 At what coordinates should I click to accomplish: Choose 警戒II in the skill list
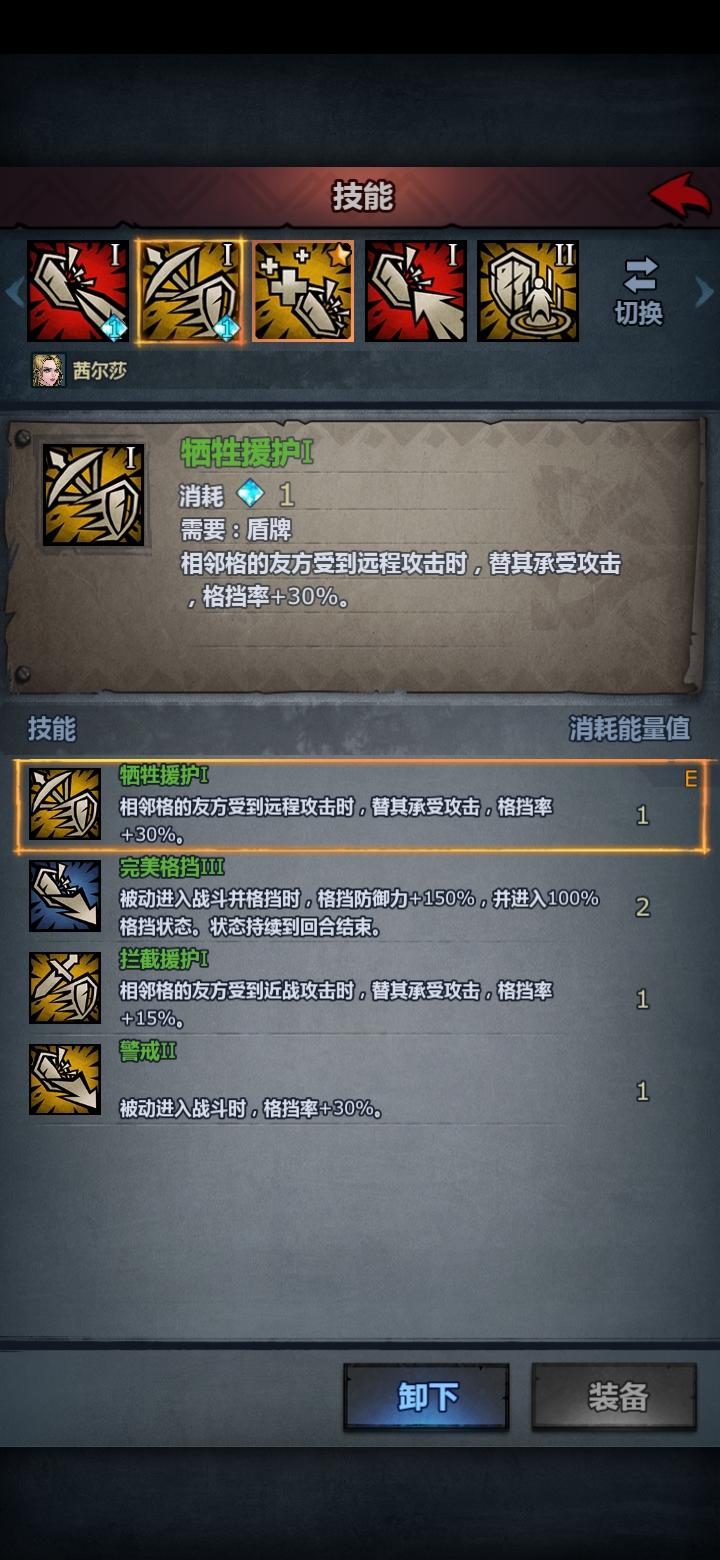(360, 1080)
